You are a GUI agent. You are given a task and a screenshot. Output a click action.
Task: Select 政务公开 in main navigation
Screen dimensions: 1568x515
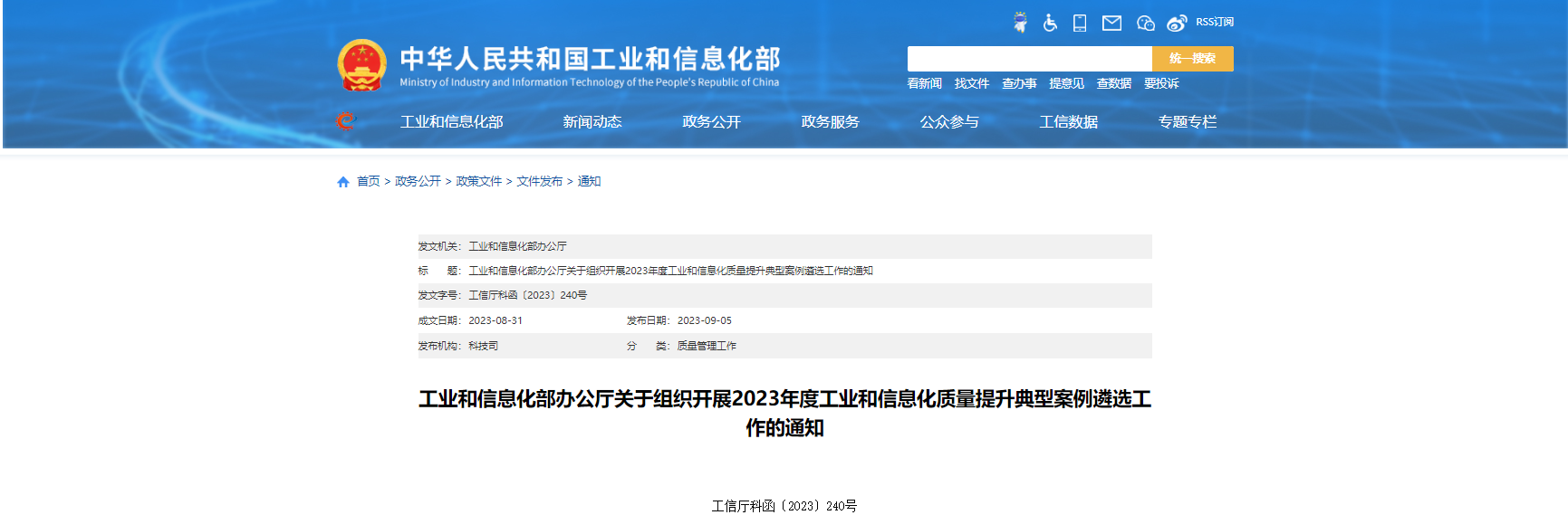[x=711, y=121]
